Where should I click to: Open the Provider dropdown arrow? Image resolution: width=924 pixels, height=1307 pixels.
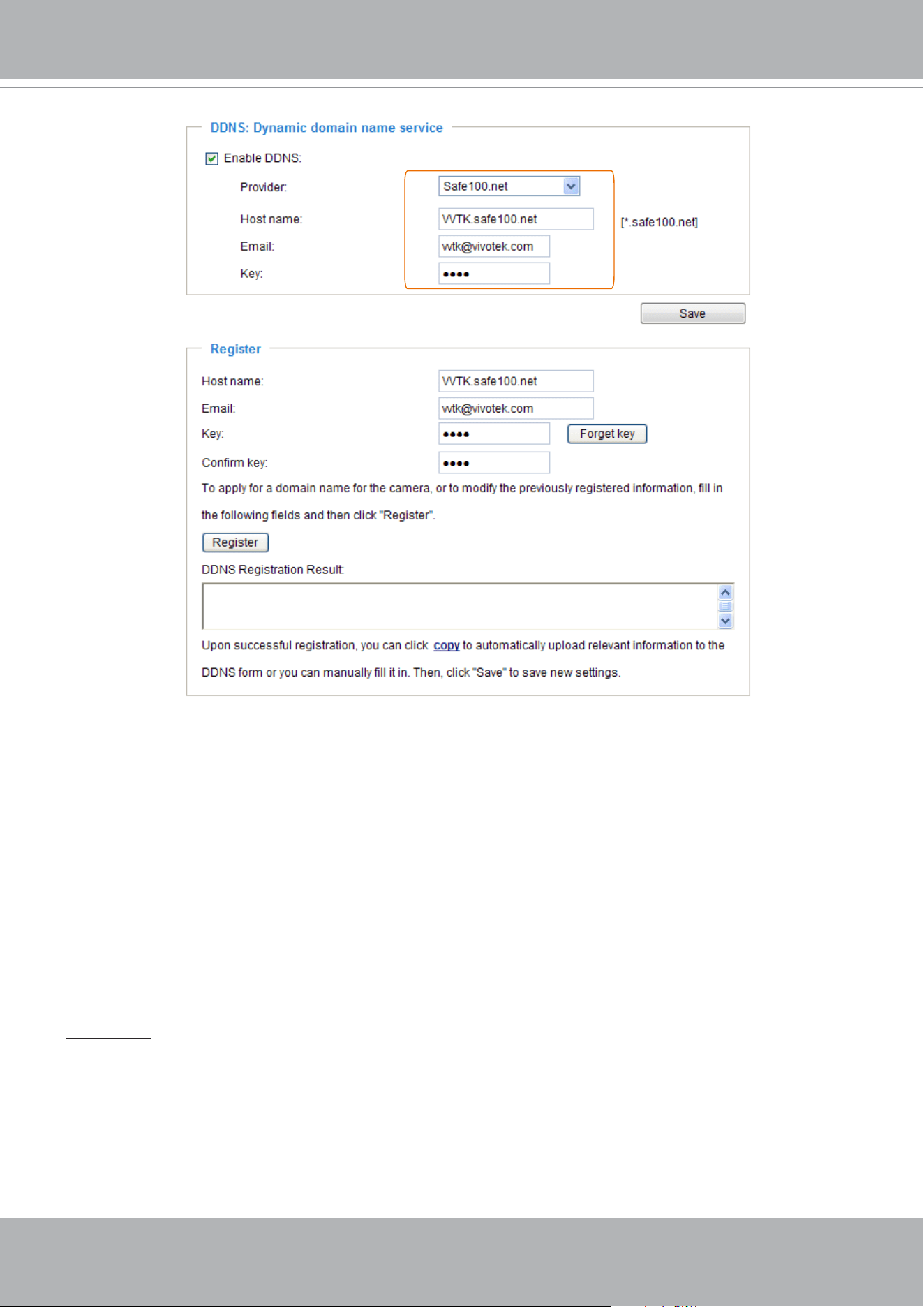pos(572,186)
